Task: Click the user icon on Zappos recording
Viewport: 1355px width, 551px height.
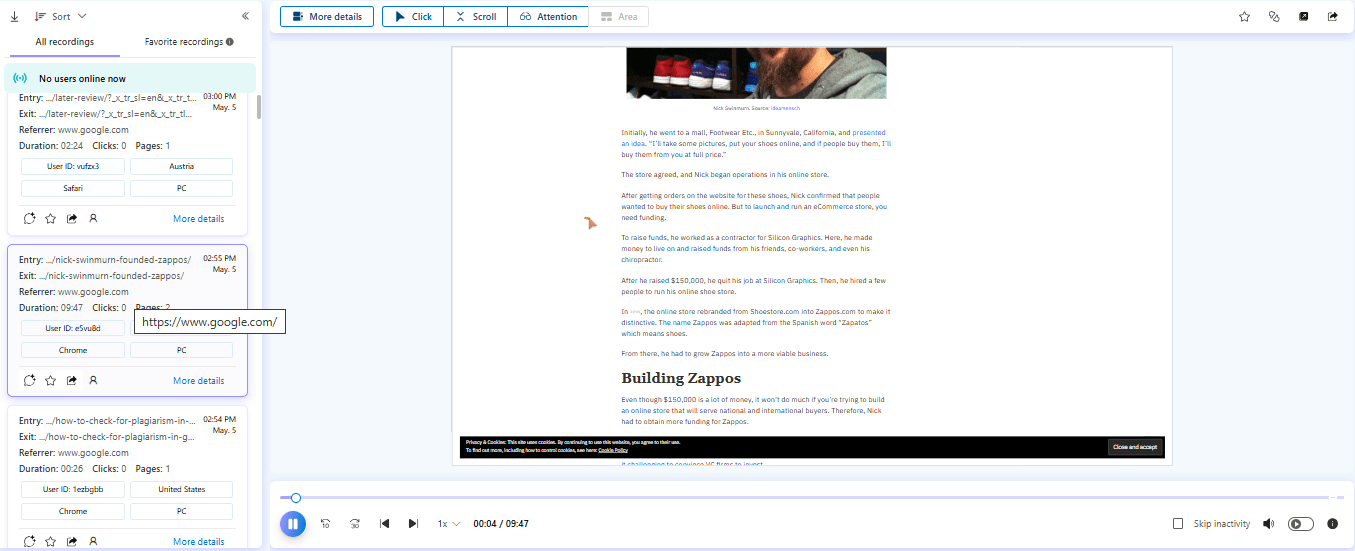Action: coord(93,380)
